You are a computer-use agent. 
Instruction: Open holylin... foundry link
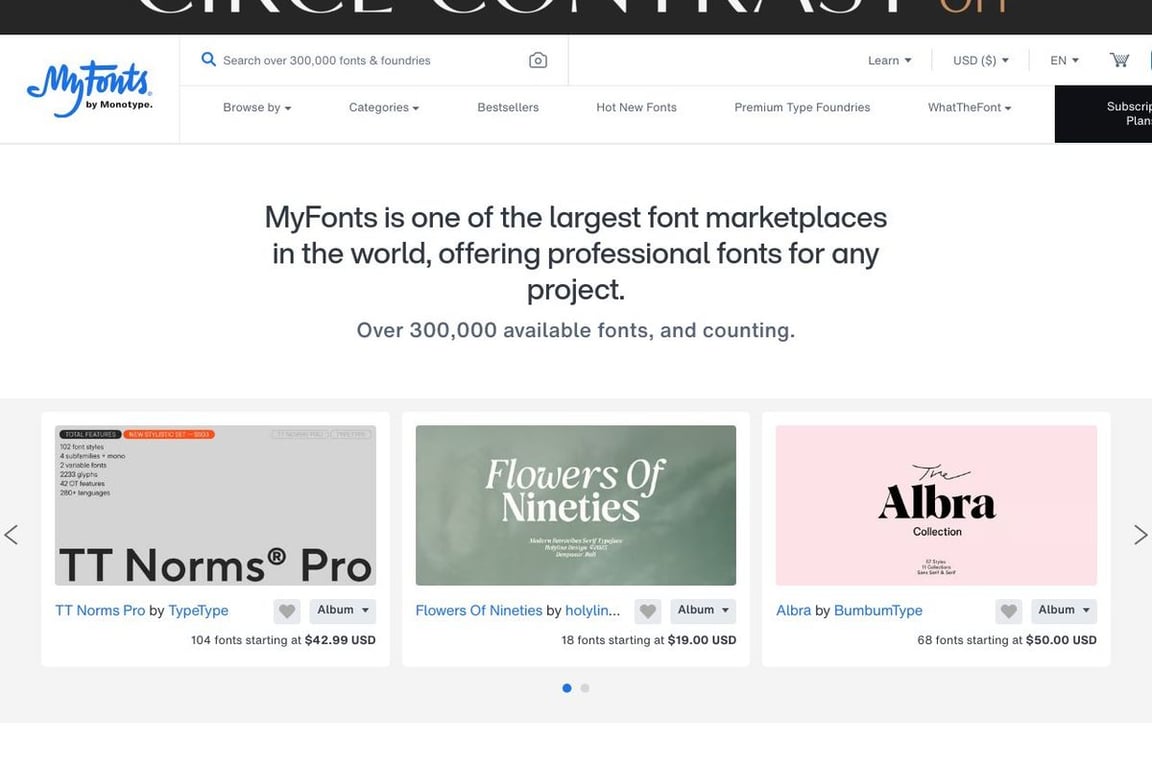pyautogui.click(x=592, y=610)
